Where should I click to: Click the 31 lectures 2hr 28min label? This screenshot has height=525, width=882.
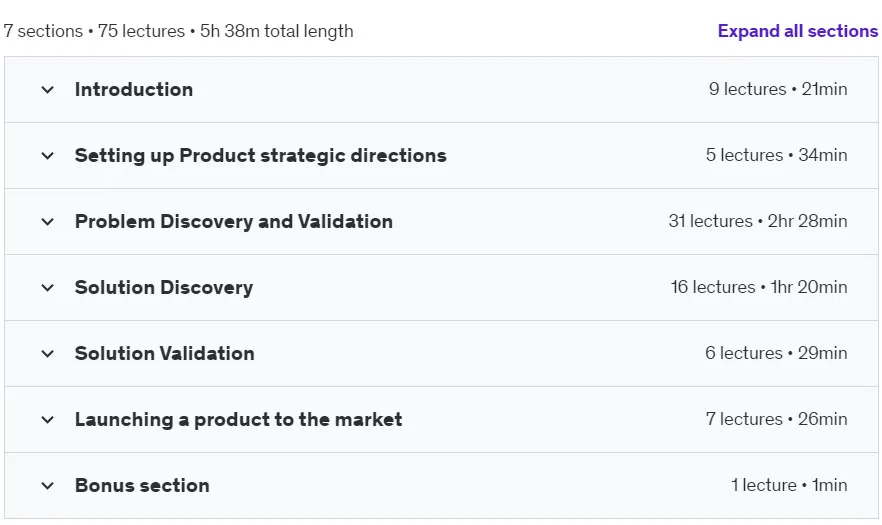point(758,221)
